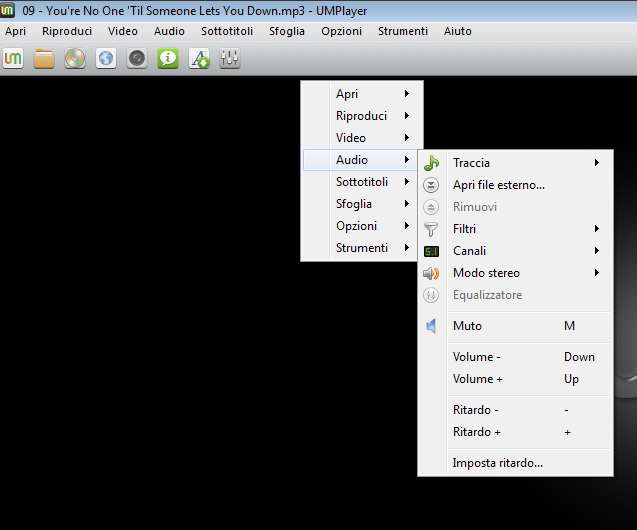Open the Opzioni menu in menu bar
637x530 pixels.
(342, 31)
